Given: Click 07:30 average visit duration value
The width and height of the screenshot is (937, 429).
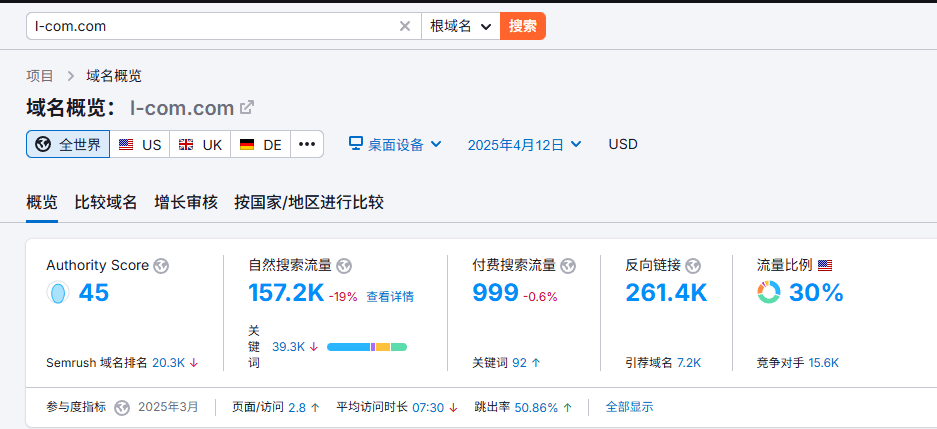Looking at the screenshot, I should click(x=428, y=407).
